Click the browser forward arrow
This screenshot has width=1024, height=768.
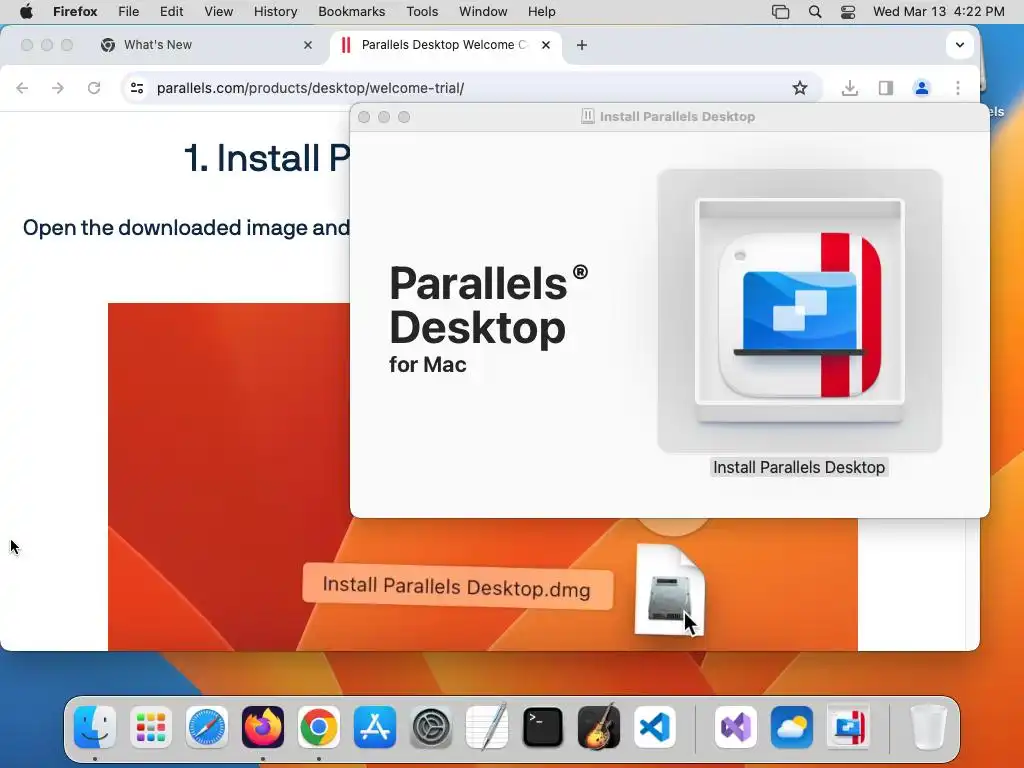58,88
